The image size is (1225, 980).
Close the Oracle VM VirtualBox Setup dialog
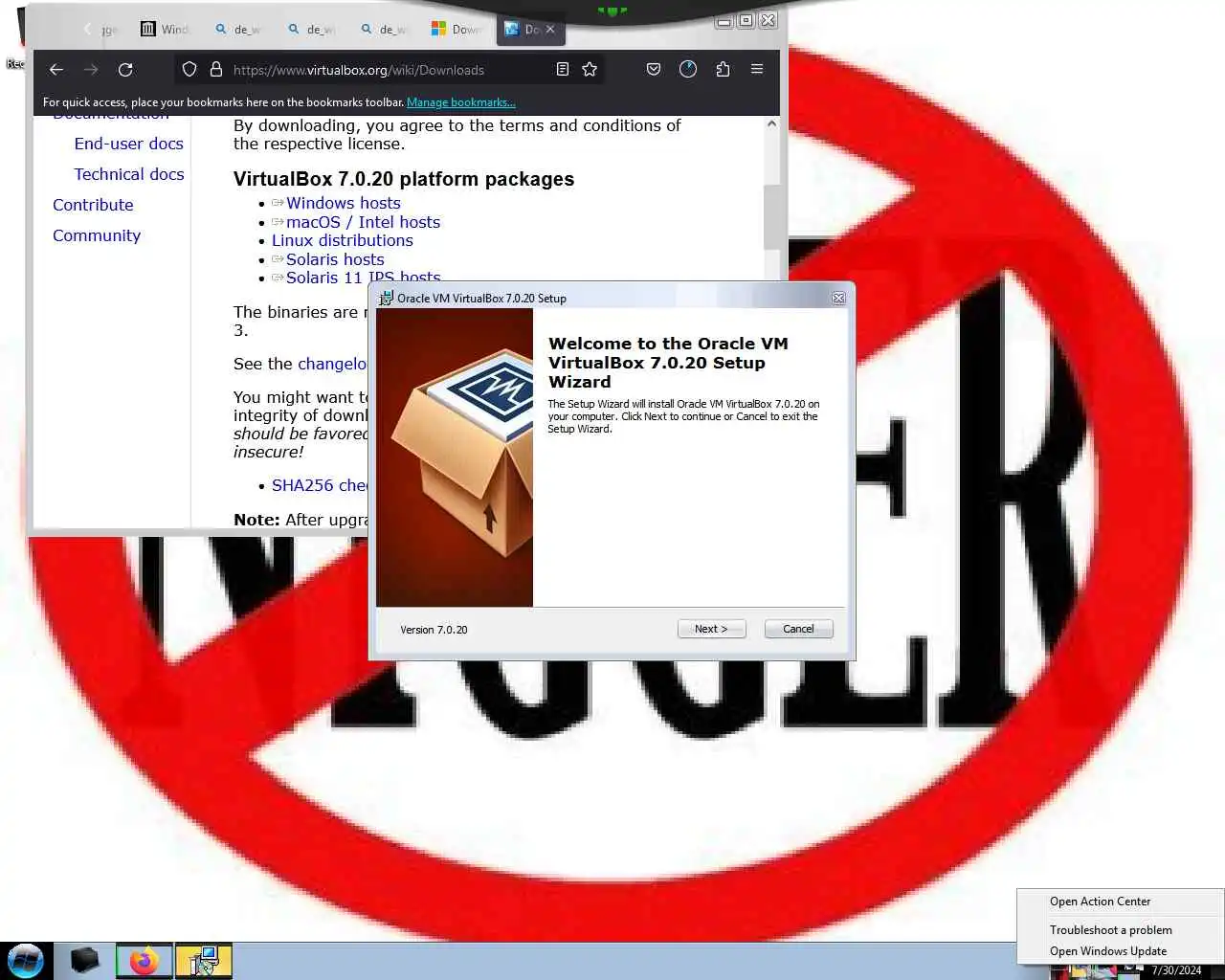[x=838, y=298]
